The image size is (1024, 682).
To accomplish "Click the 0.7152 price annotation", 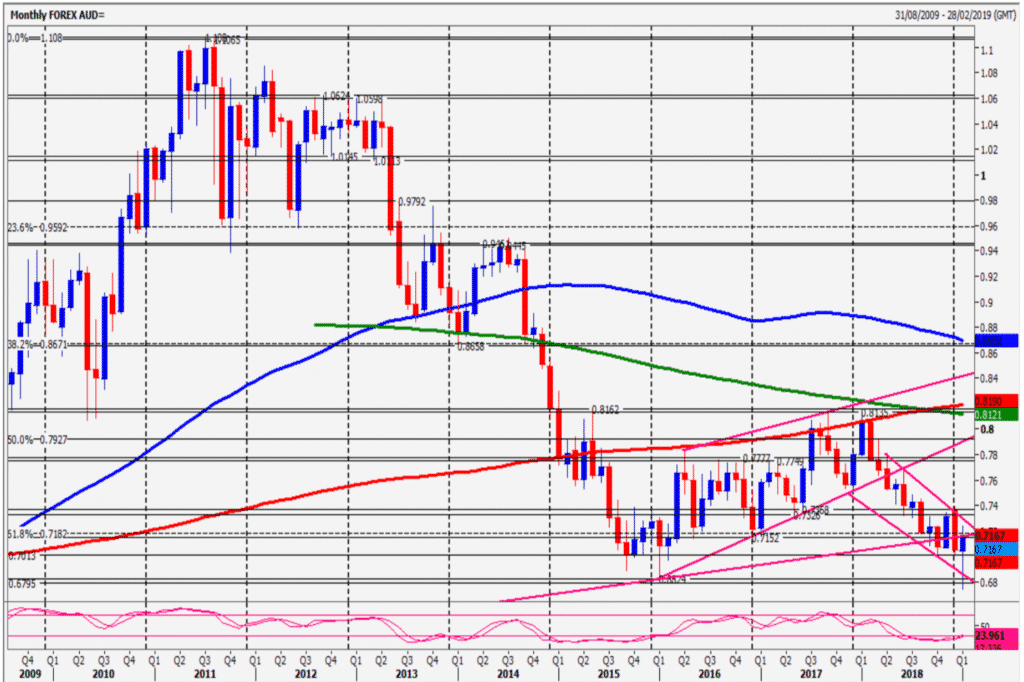I will coord(765,538).
